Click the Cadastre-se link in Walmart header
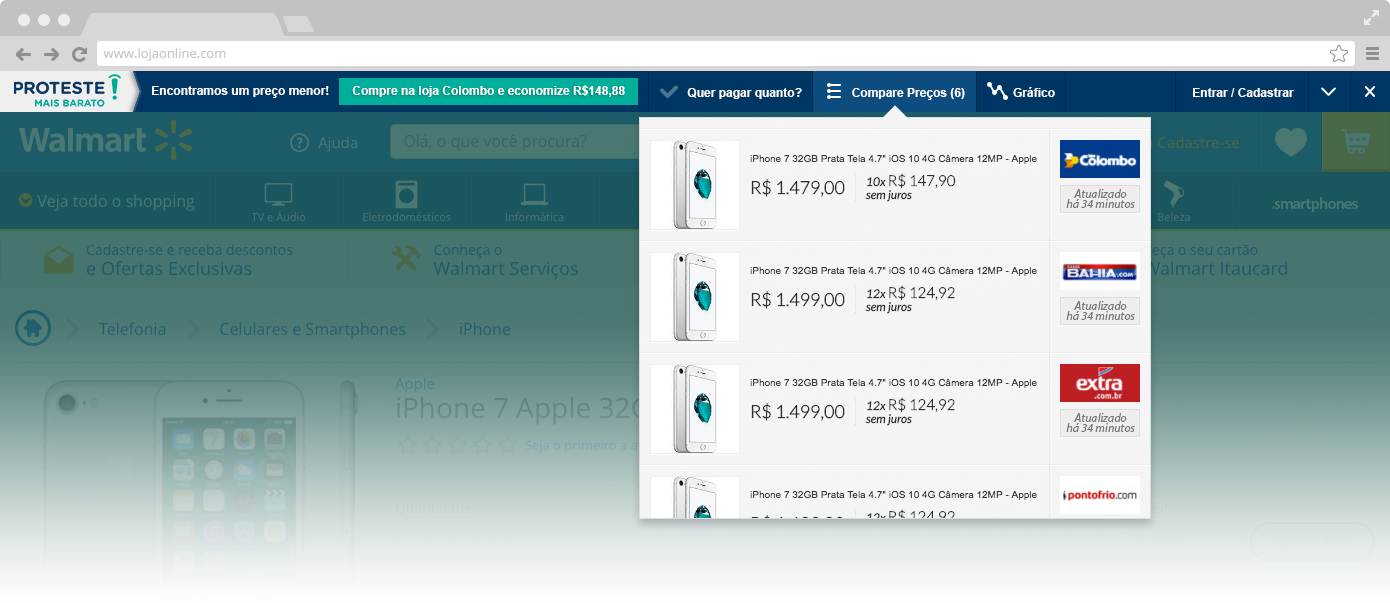The width and height of the screenshot is (1390, 603). pos(1197,143)
